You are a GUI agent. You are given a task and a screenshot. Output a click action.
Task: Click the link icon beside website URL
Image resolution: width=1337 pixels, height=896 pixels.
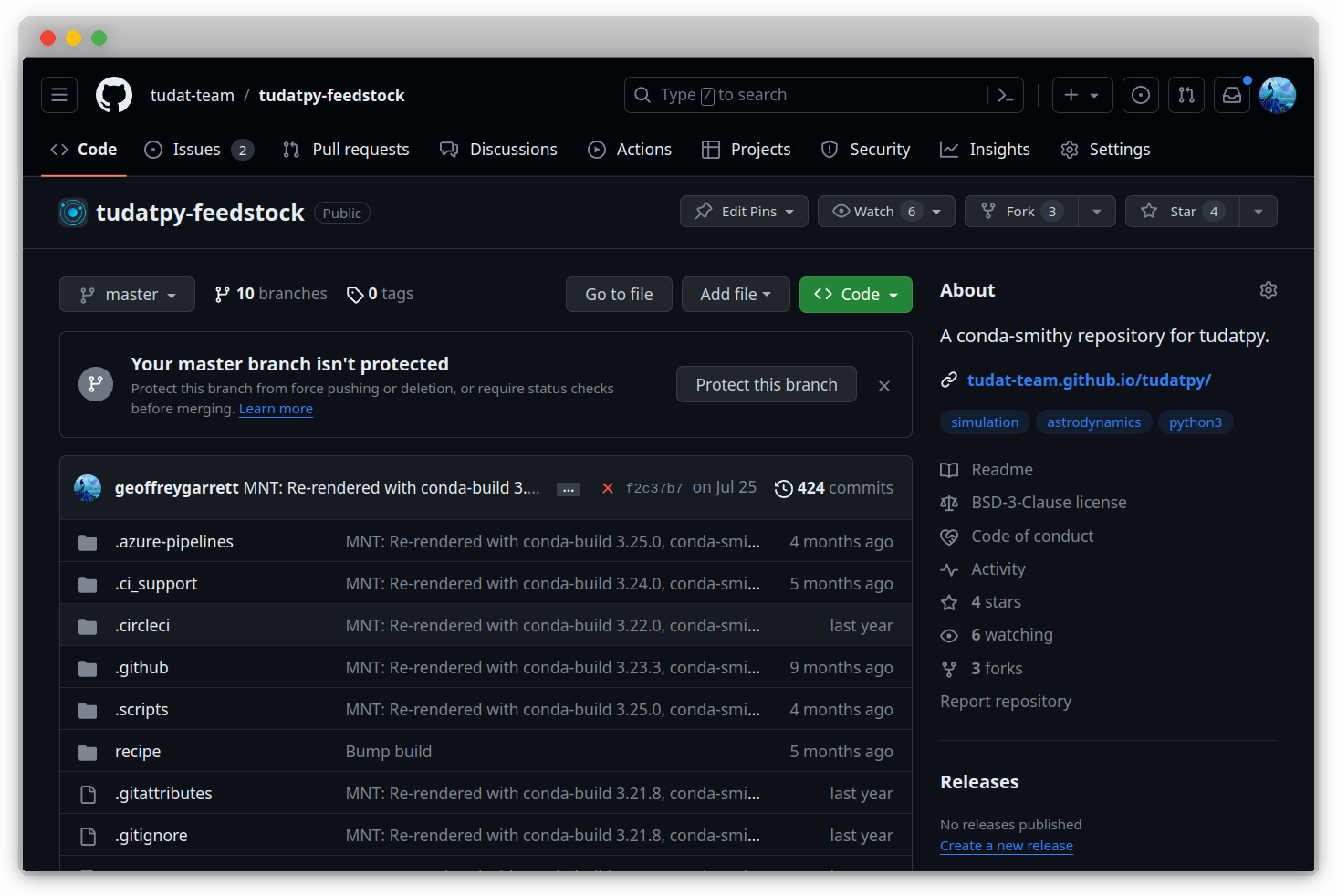pos(949,380)
